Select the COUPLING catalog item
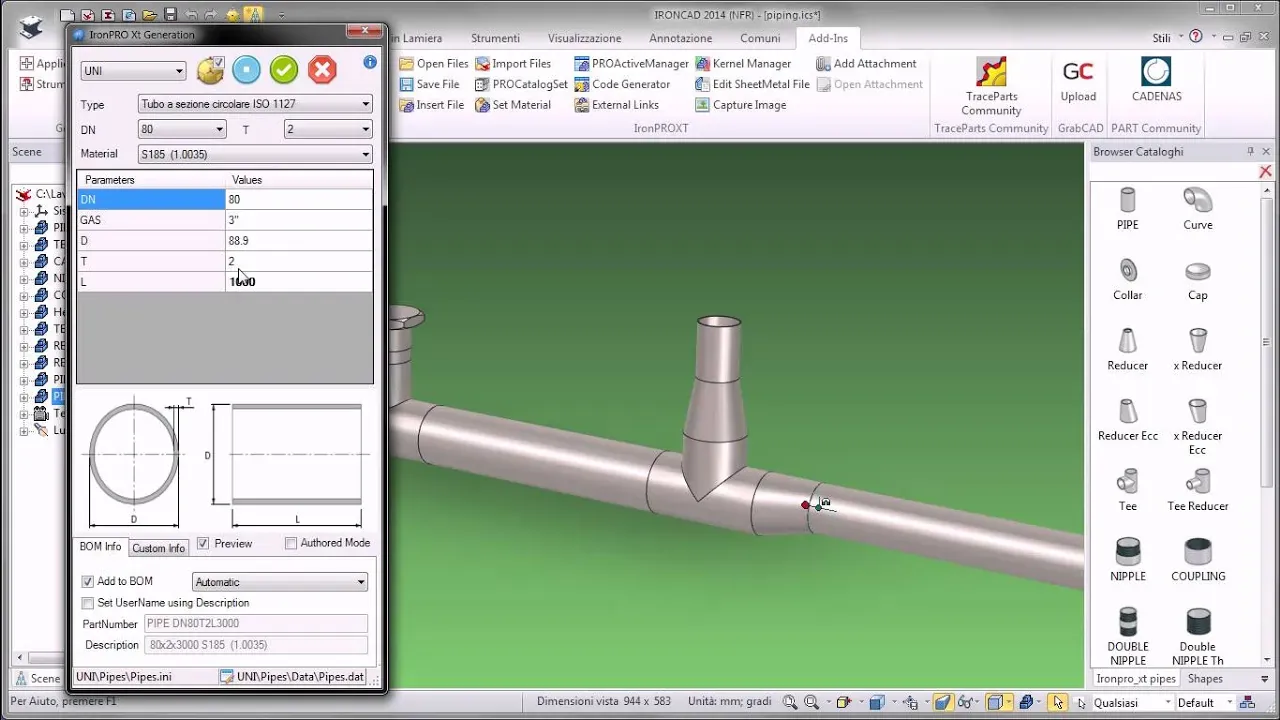 pos(1198,560)
